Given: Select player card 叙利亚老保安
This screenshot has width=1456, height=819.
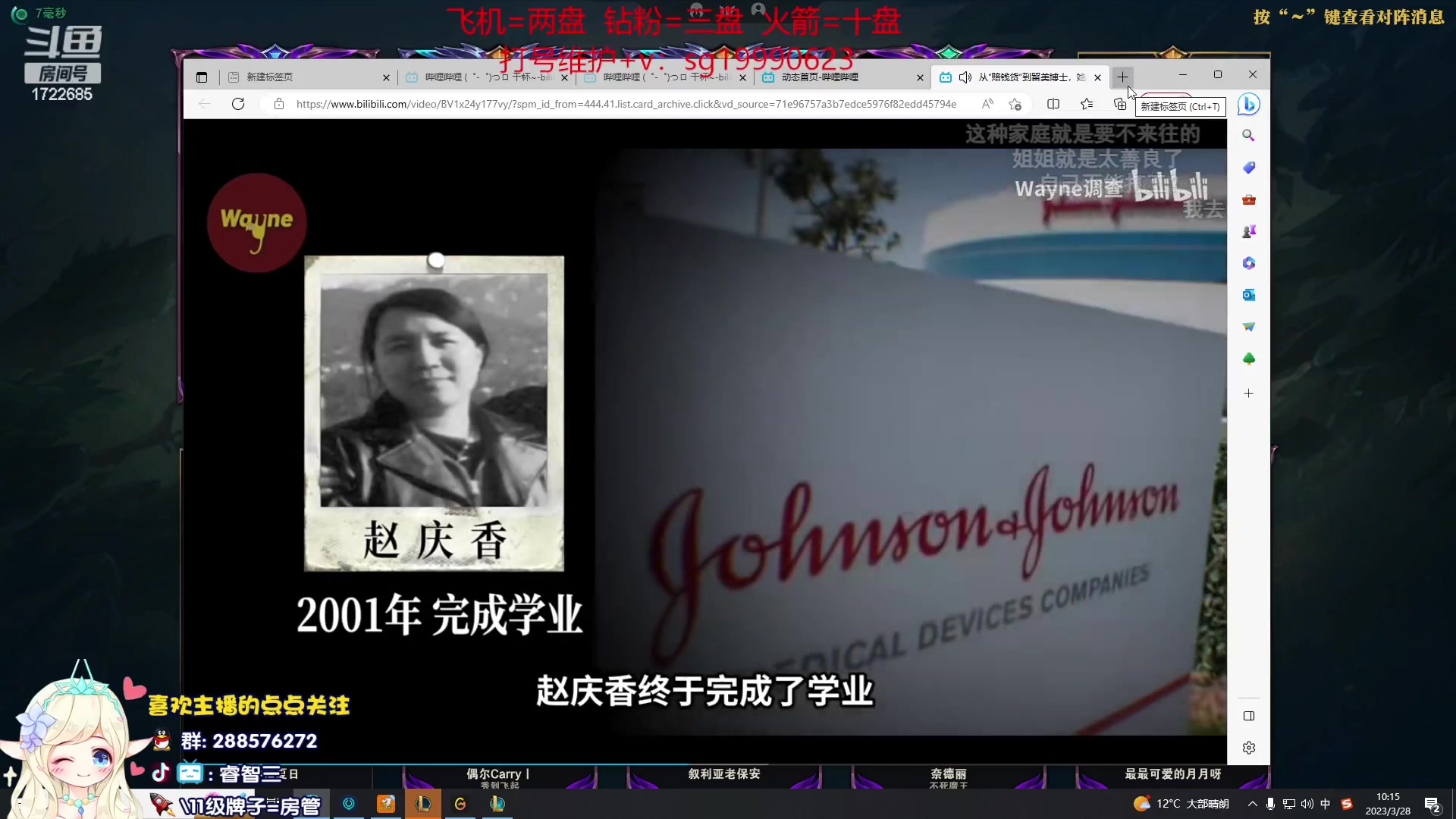Looking at the screenshot, I should [724, 777].
